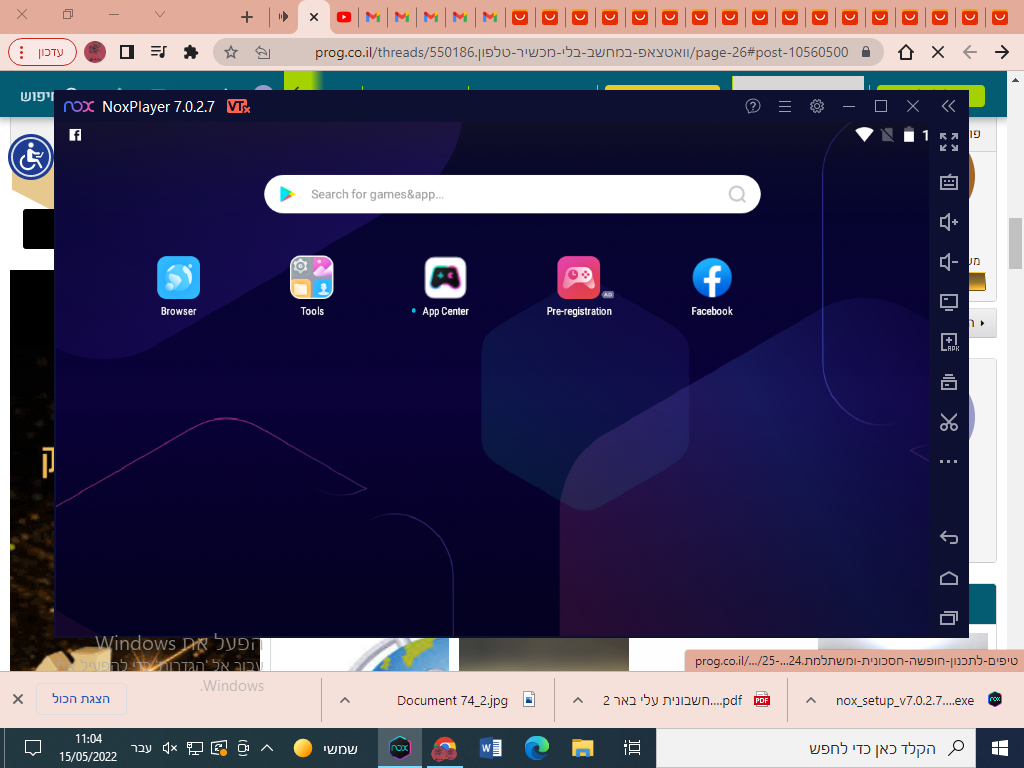Image resolution: width=1024 pixels, height=768 pixels.
Task: Close the Chrome downloads bar
Action: [x=18, y=699]
